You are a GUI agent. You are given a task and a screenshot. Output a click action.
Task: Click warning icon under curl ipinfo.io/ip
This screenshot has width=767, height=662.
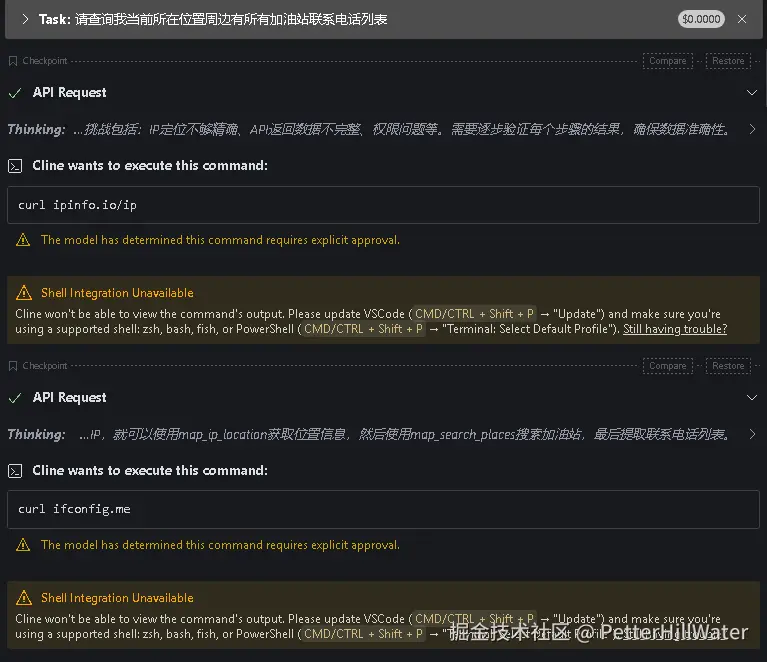[23, 240]
